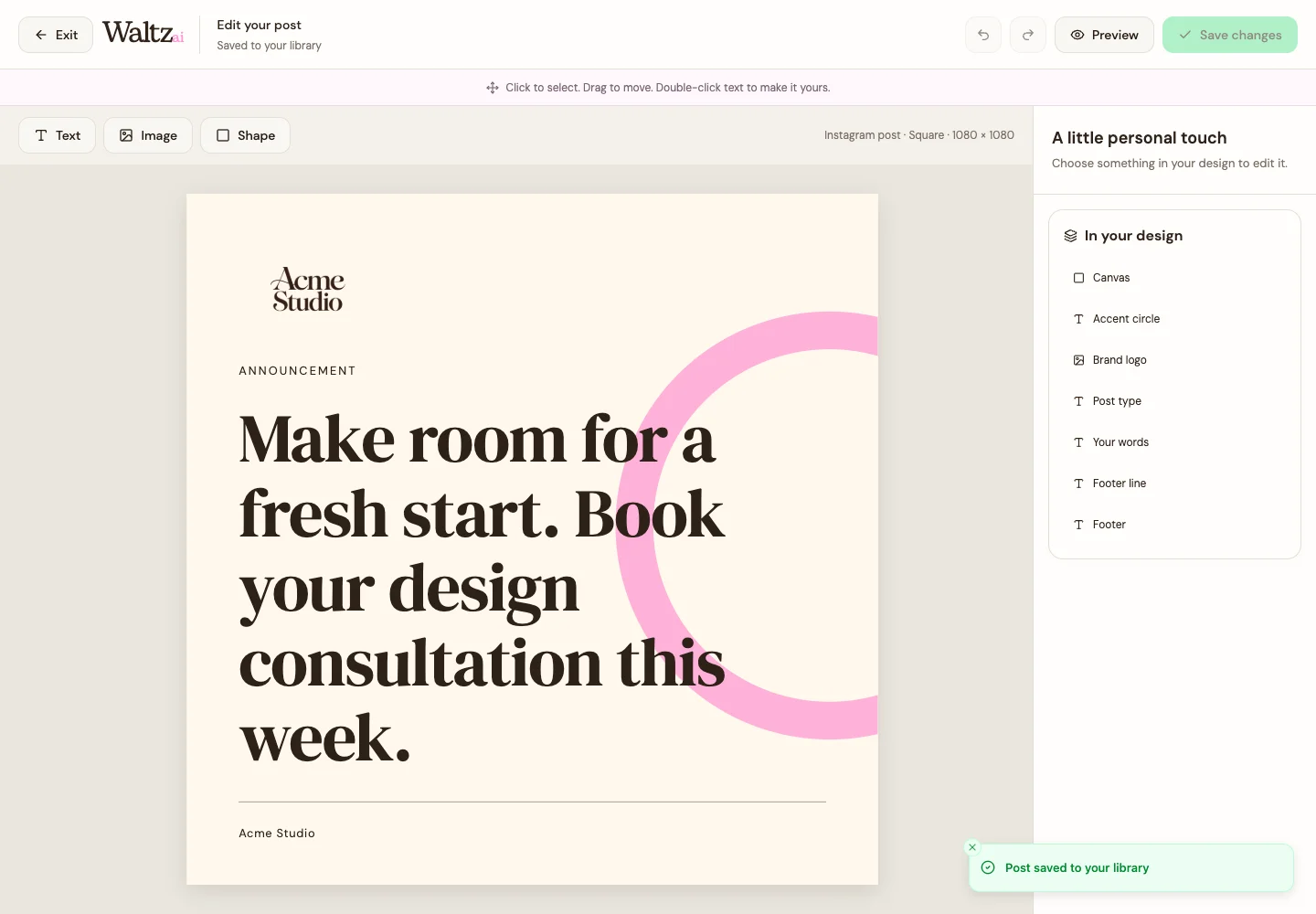Click the undo arrow icon
Image resolution: width=1316 pixels, height=914 pixels.
983,35
